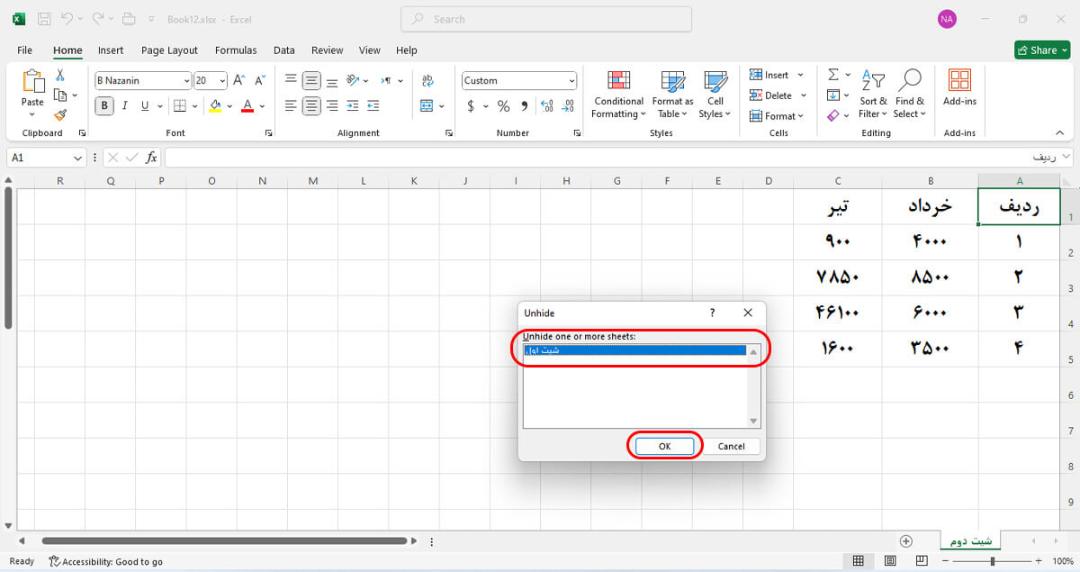This screenshot has height=572, width=1080.
Task: Toggle Top Align
Action: [291, 81]
